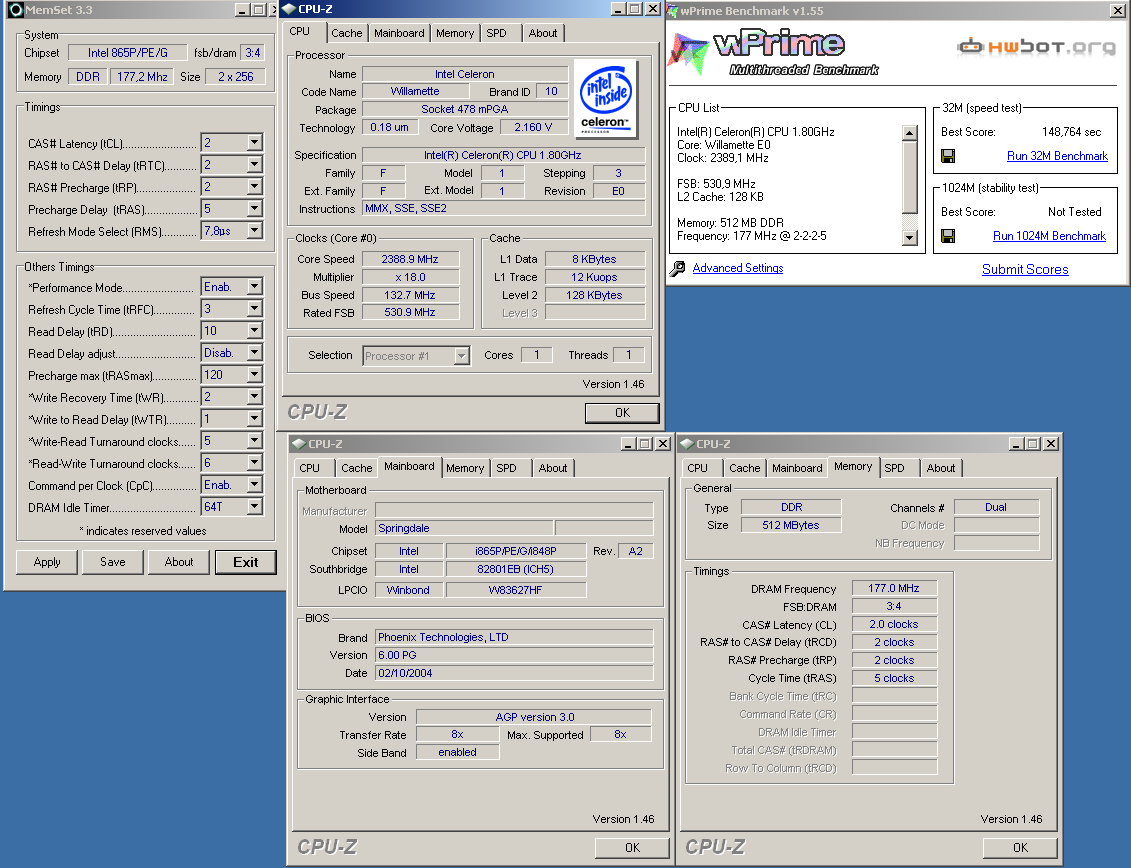Viewport: 1131px width, 868px height.
Task: Click OK in the CPU-Z Mainboard window
Action: tap(633, 848)
